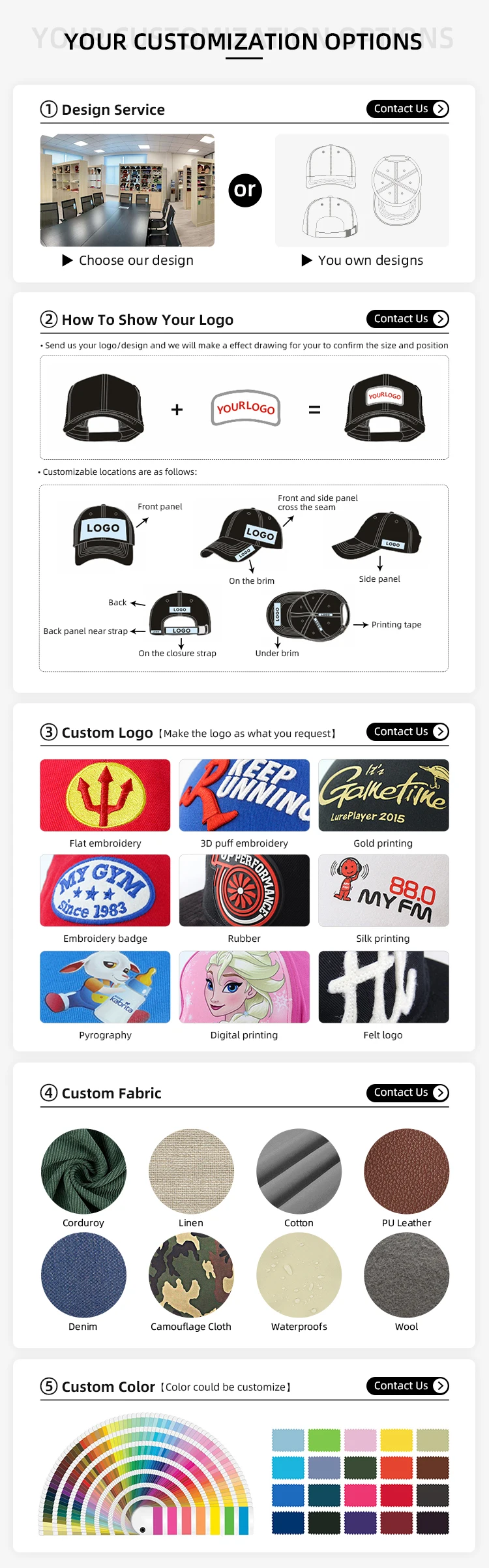Choose the Flat embroidery trident sample
Viewport: 489px width, 1568px height.
point(105,795)
